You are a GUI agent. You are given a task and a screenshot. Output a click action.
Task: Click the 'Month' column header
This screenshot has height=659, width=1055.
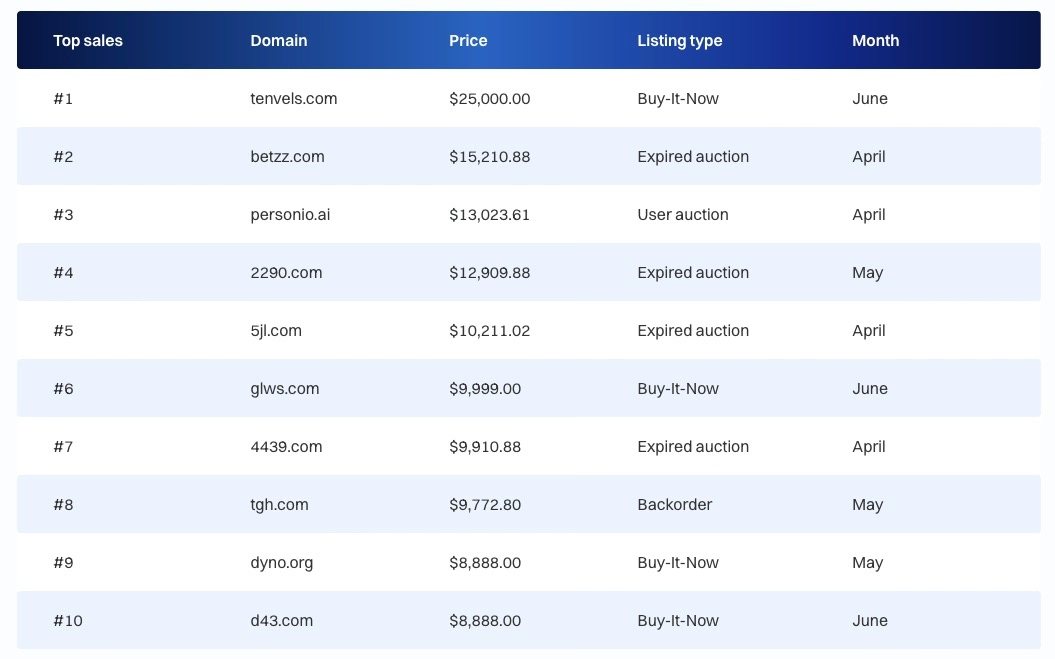click(875, 40)
